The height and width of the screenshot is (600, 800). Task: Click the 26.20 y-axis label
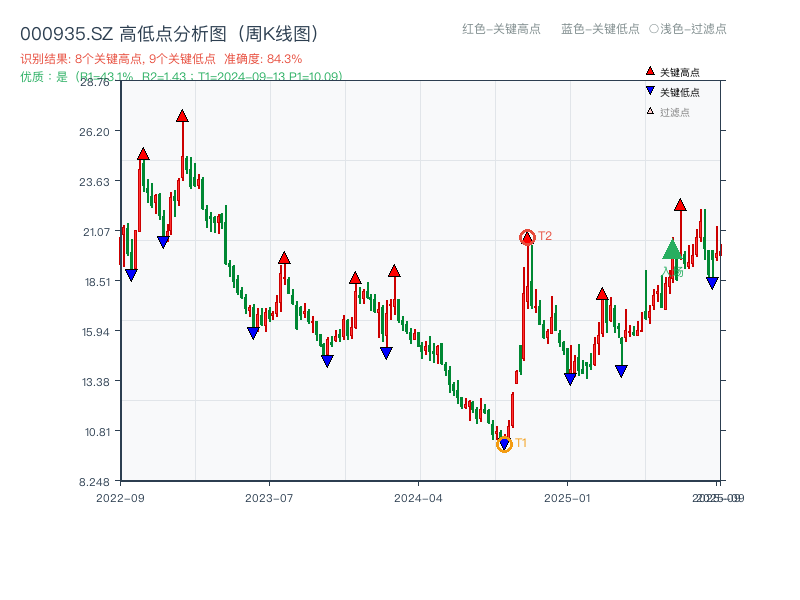(x=94, y=132)
